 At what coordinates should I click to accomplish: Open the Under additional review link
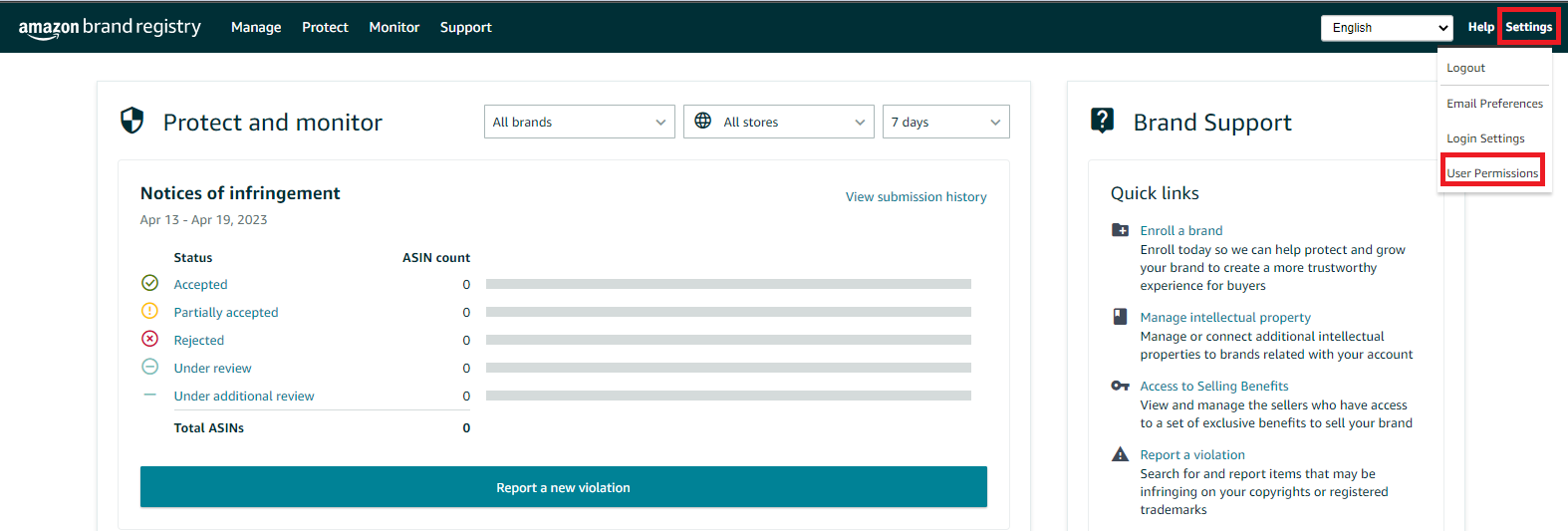(x=244, y=397)
